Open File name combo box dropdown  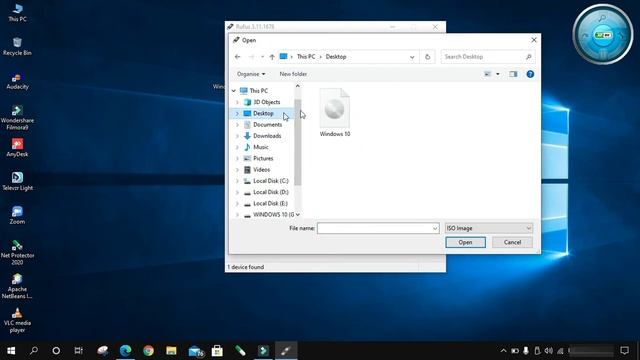(x=435, y=228)
